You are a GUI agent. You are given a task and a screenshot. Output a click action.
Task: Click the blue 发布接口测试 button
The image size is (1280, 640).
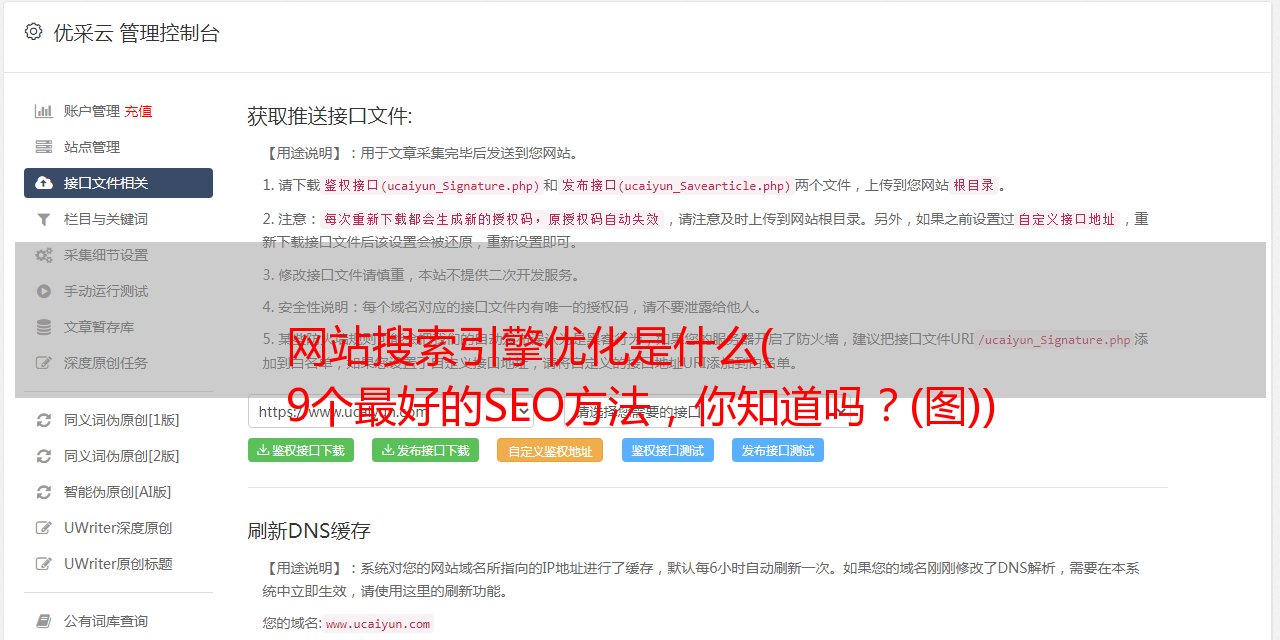click(777, 450)
